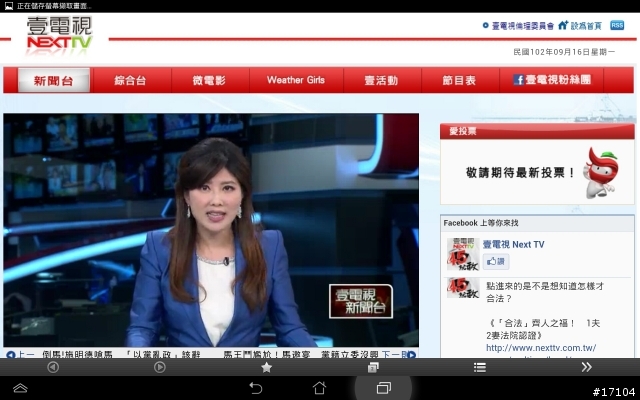The width and height of the screenshot is (640, 400).
Task: Open the browser list menu icon
Action: (x=480, y=368)
